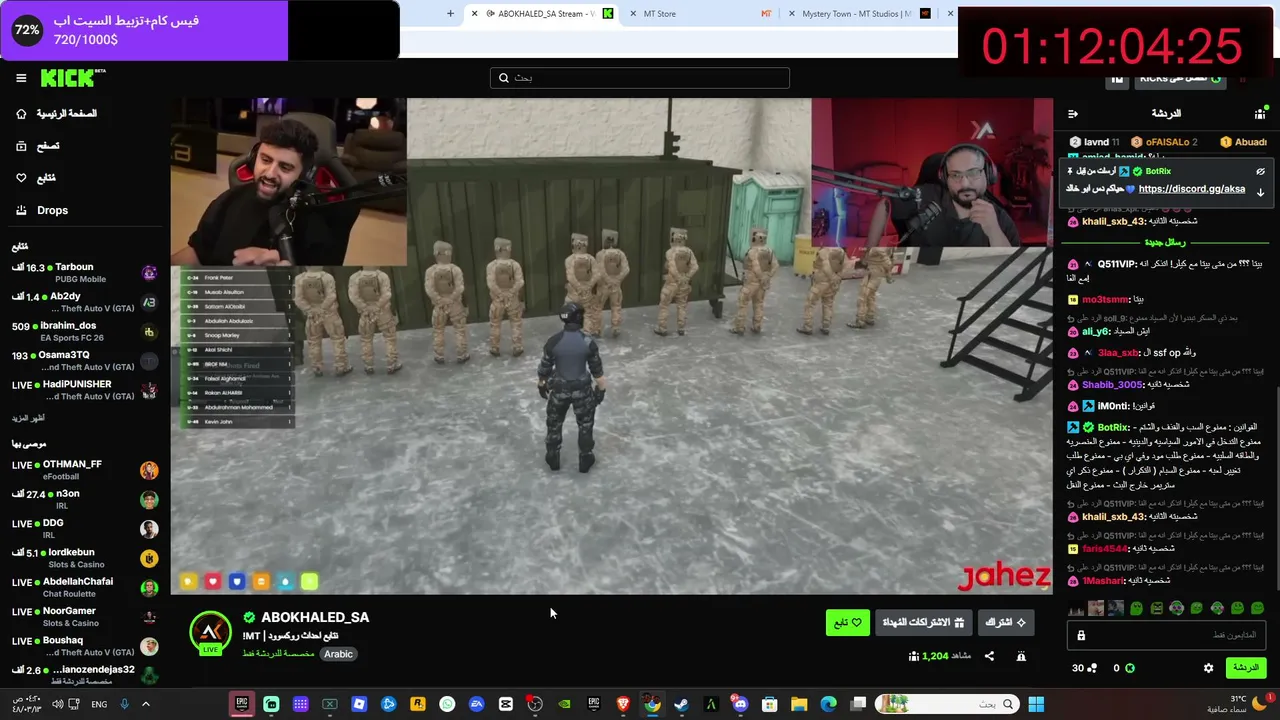Open the Kick sidebar hamburger menu
This screenshot has width=1280, height=720.
(x=21, y=78)
